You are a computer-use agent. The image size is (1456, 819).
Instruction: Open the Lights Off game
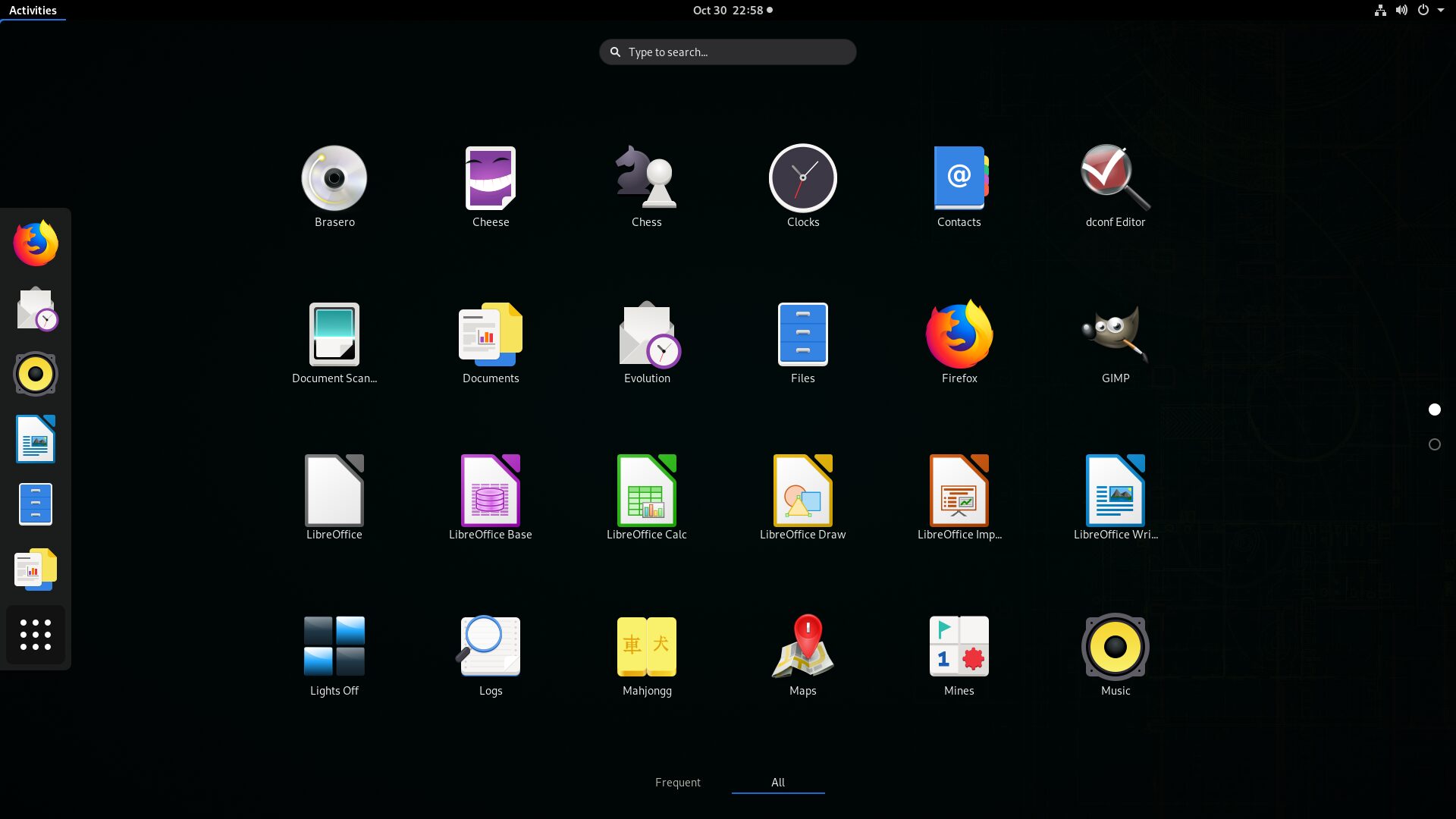click(334, 655)
